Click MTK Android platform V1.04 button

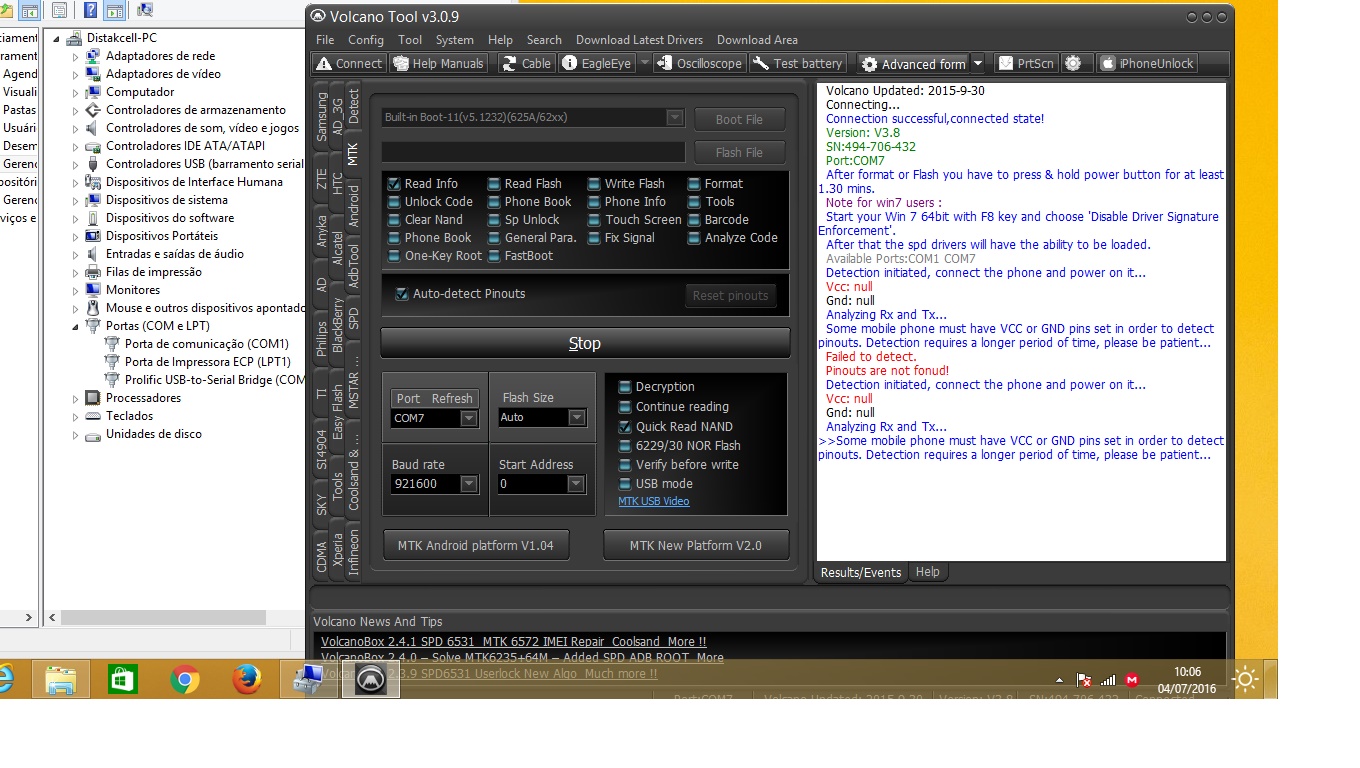pyautogui.click(x=476, y=545)
